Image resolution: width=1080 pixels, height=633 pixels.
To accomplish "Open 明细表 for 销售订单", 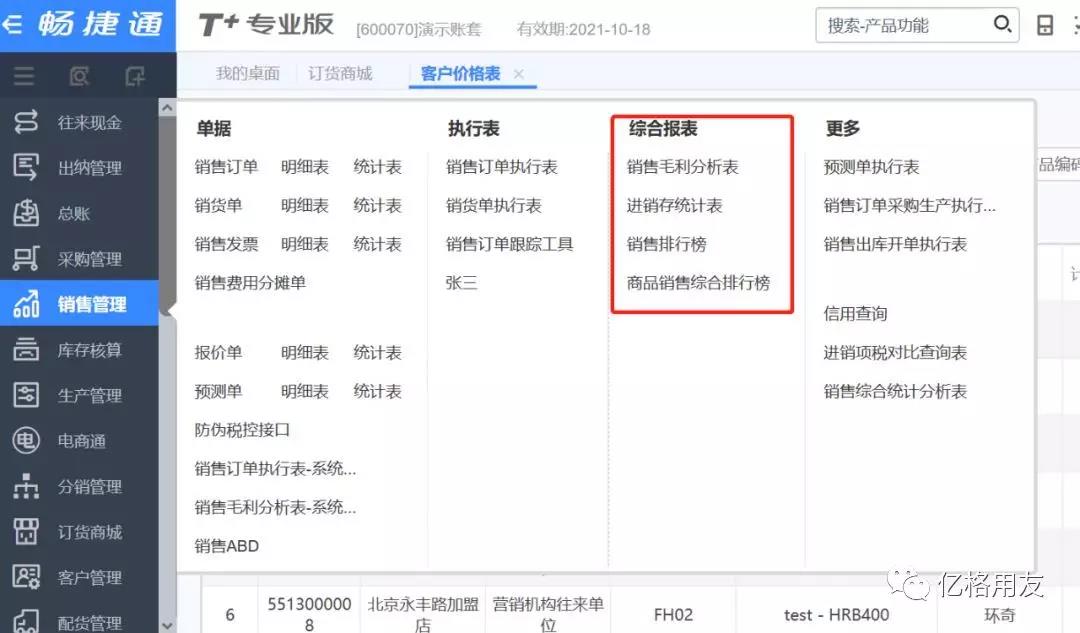I will (304, 167).
